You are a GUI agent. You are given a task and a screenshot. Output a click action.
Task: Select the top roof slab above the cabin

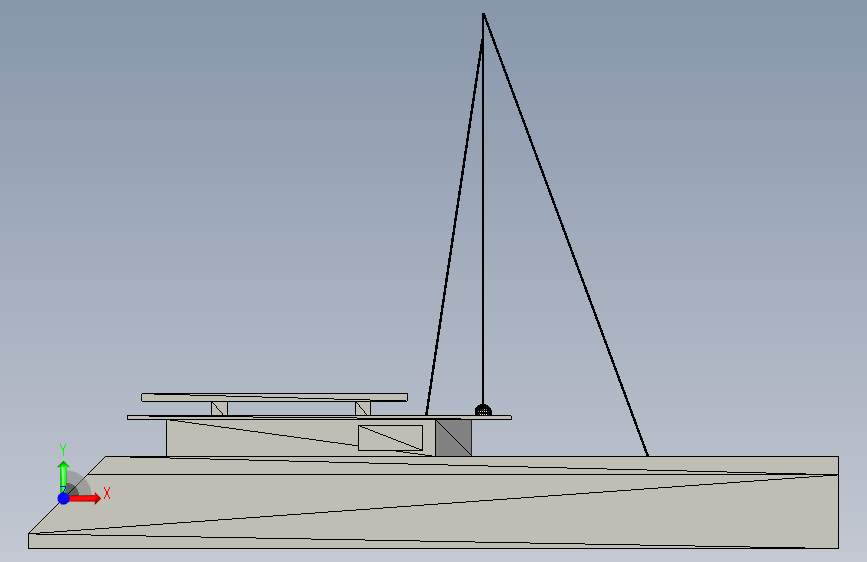(x=274, y=397)
